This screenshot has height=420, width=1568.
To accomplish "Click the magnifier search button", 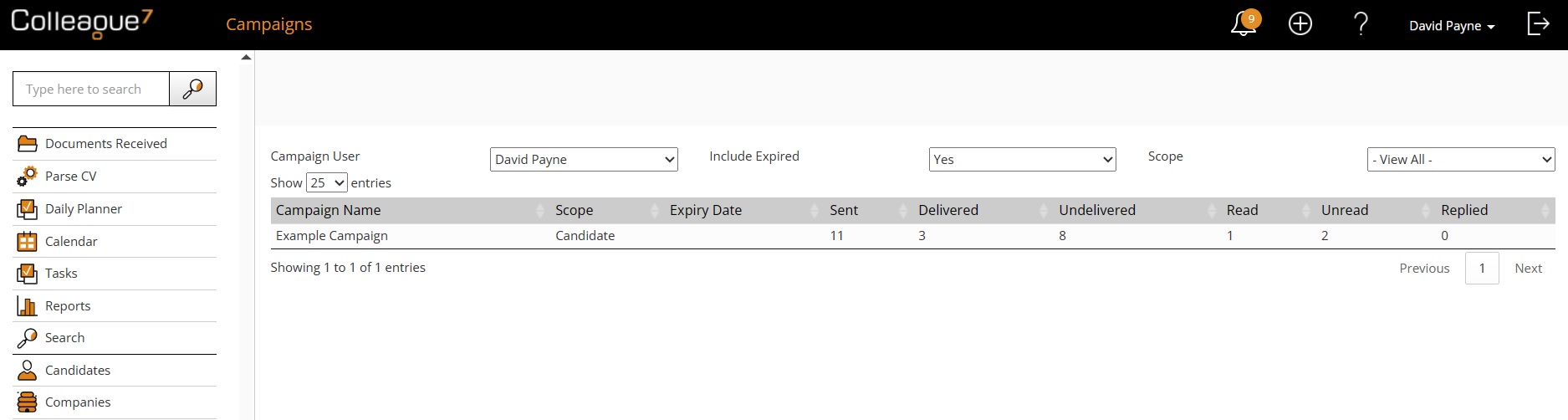I will [192, 89].
